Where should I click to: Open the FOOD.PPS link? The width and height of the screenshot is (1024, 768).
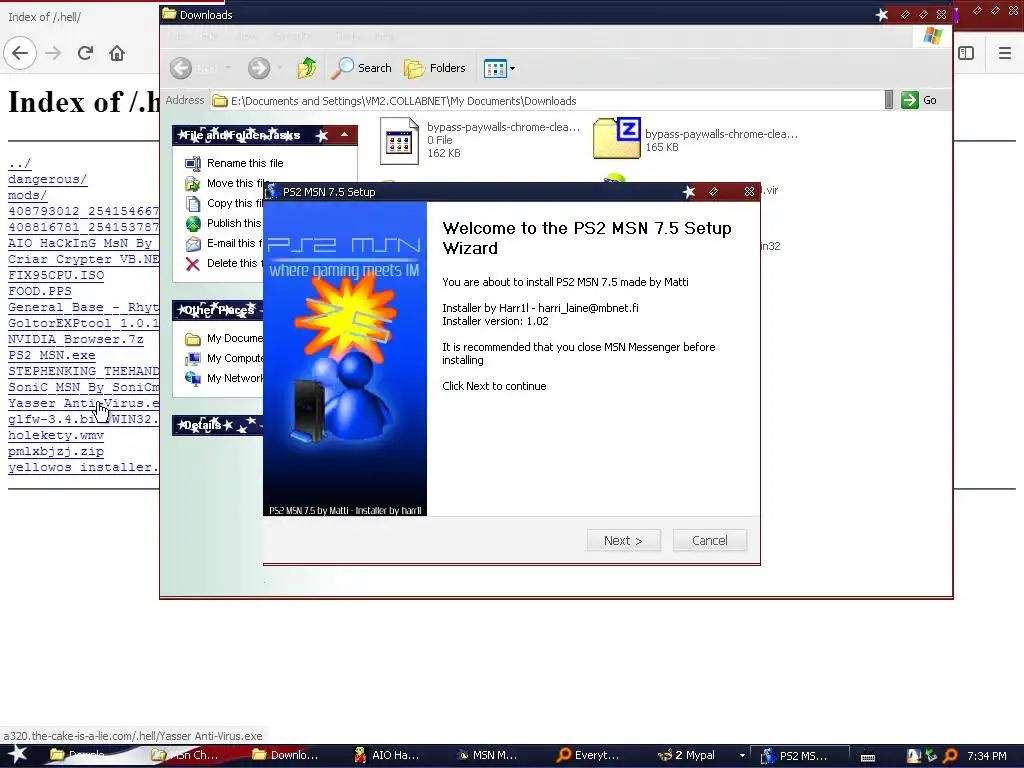tap(40, 291)
